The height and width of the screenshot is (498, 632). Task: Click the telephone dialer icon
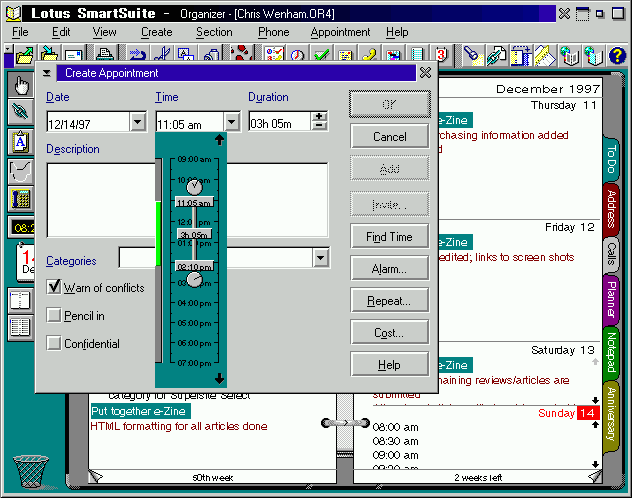tap(20, 199)
